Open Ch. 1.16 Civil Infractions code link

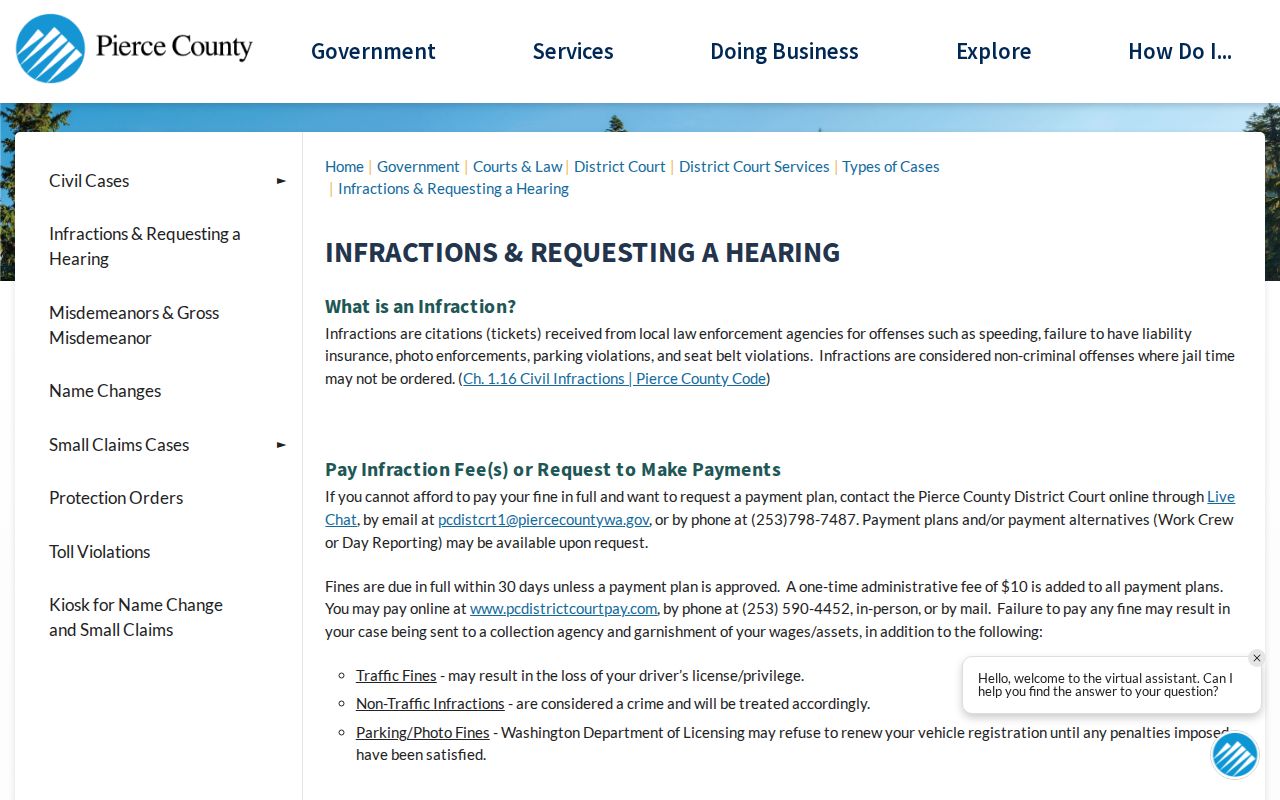coord(614,379)
